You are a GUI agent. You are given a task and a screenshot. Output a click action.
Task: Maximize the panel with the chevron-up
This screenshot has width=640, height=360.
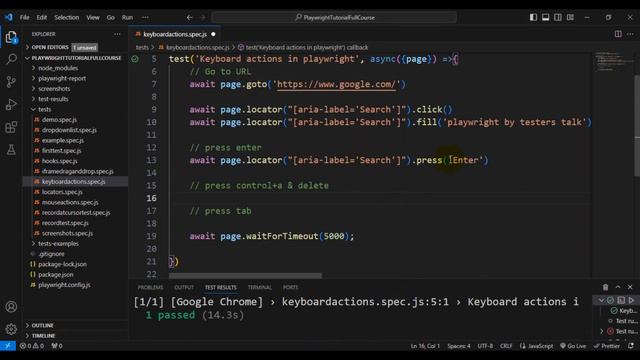pyautogui.click(x=618, y=287)
